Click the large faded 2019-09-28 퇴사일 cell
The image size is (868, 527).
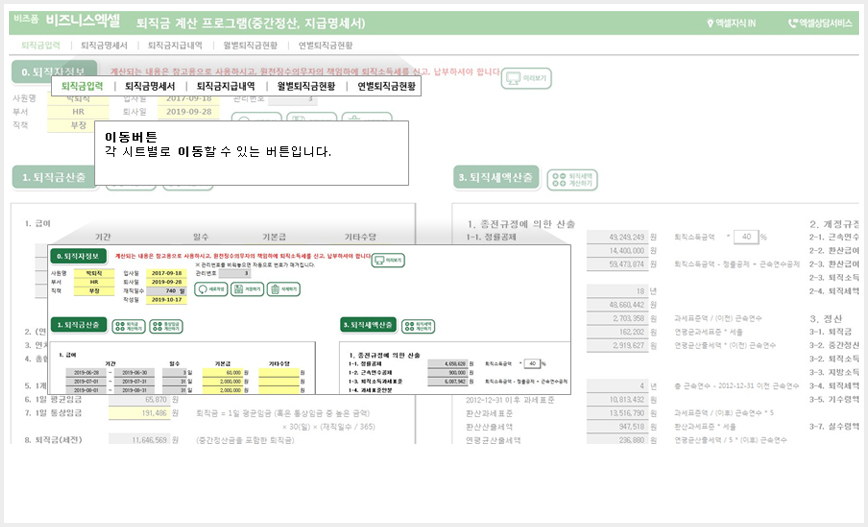click(189, 112)
